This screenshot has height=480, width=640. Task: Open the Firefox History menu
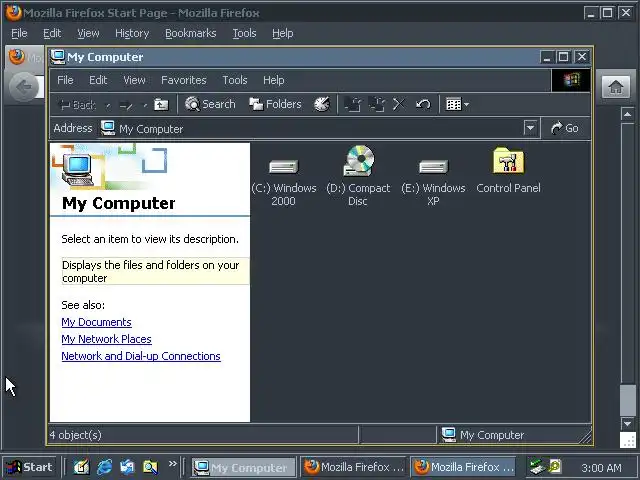tap(132, 33)
